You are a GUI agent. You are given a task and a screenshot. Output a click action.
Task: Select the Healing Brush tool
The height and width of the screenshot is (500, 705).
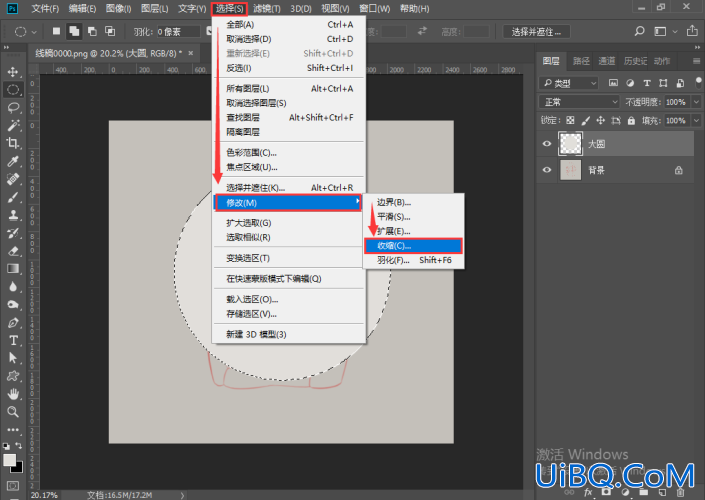pyautogui.click(x=13, y=179)
